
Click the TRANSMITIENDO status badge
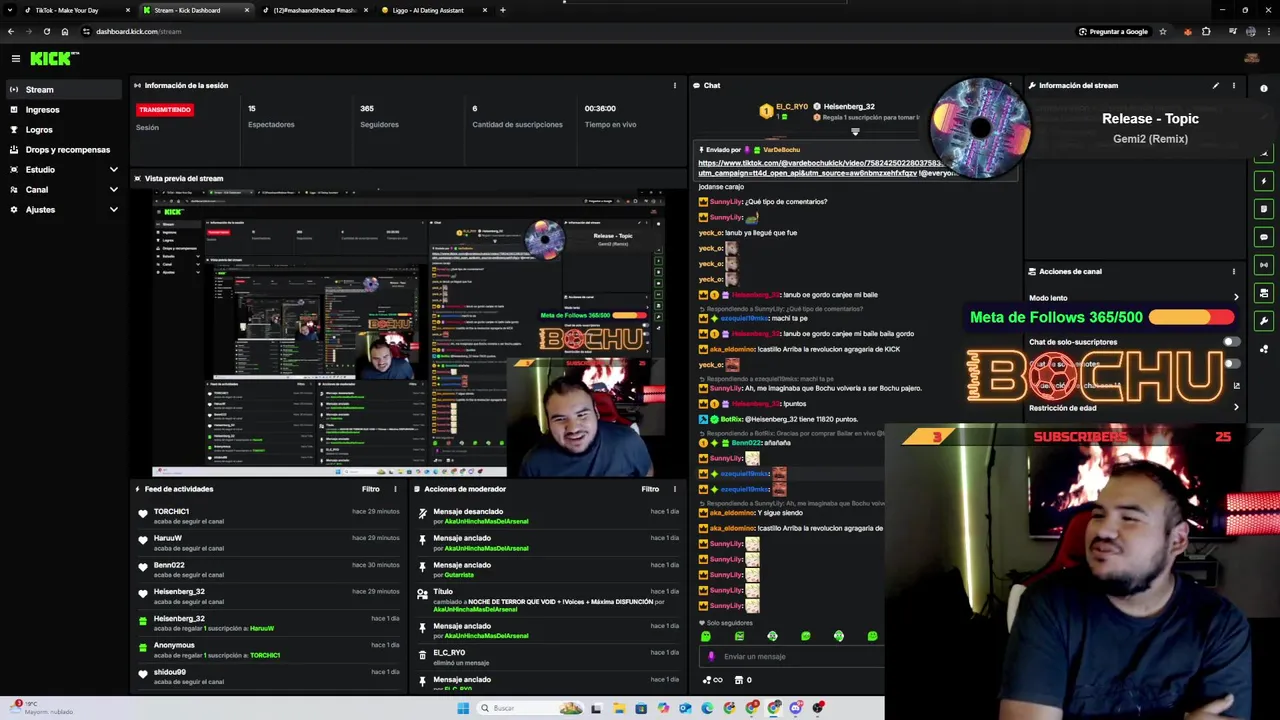[165, 109]
